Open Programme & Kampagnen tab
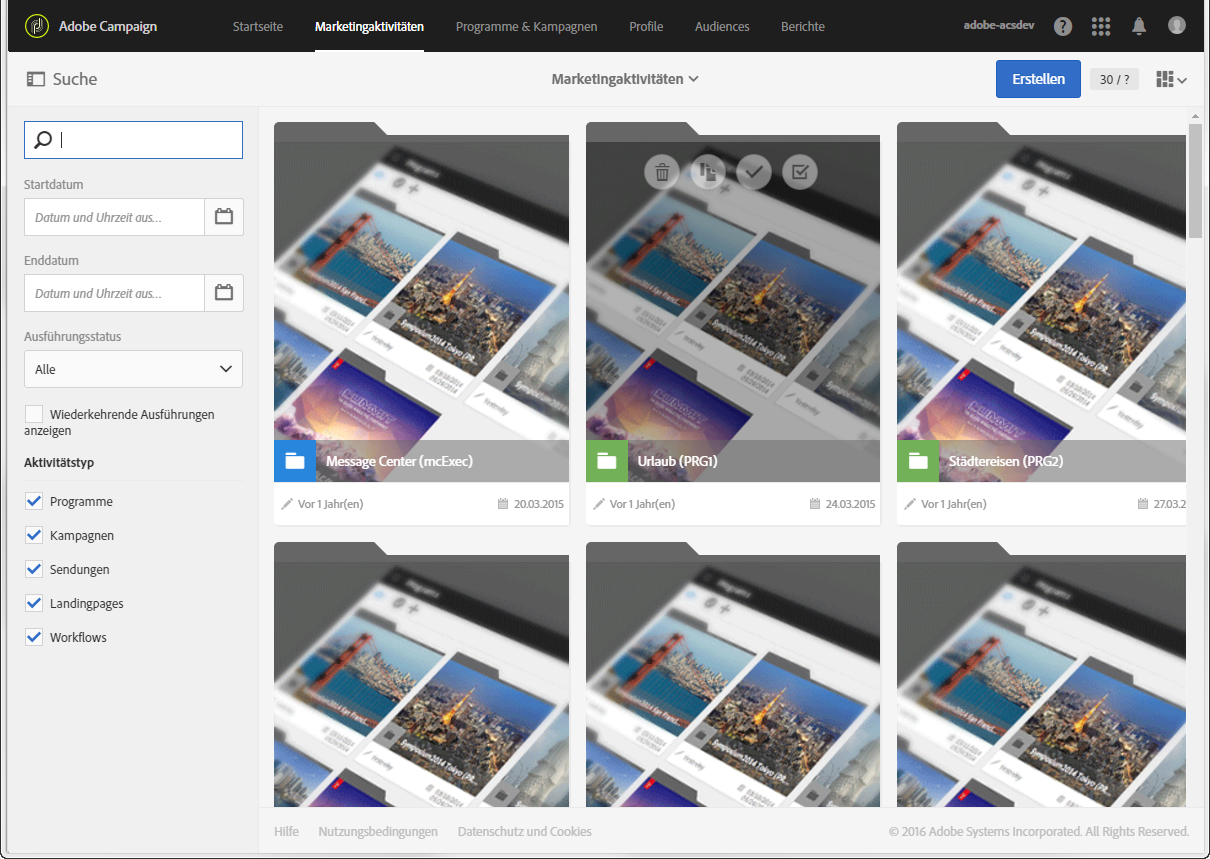 point(526,27)
